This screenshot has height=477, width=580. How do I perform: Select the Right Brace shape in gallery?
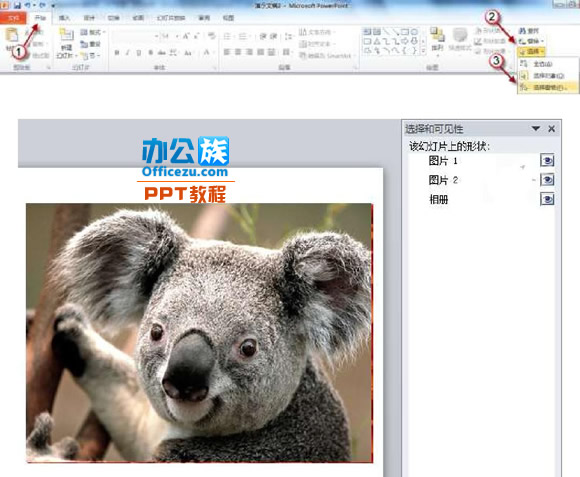(415, 50)
